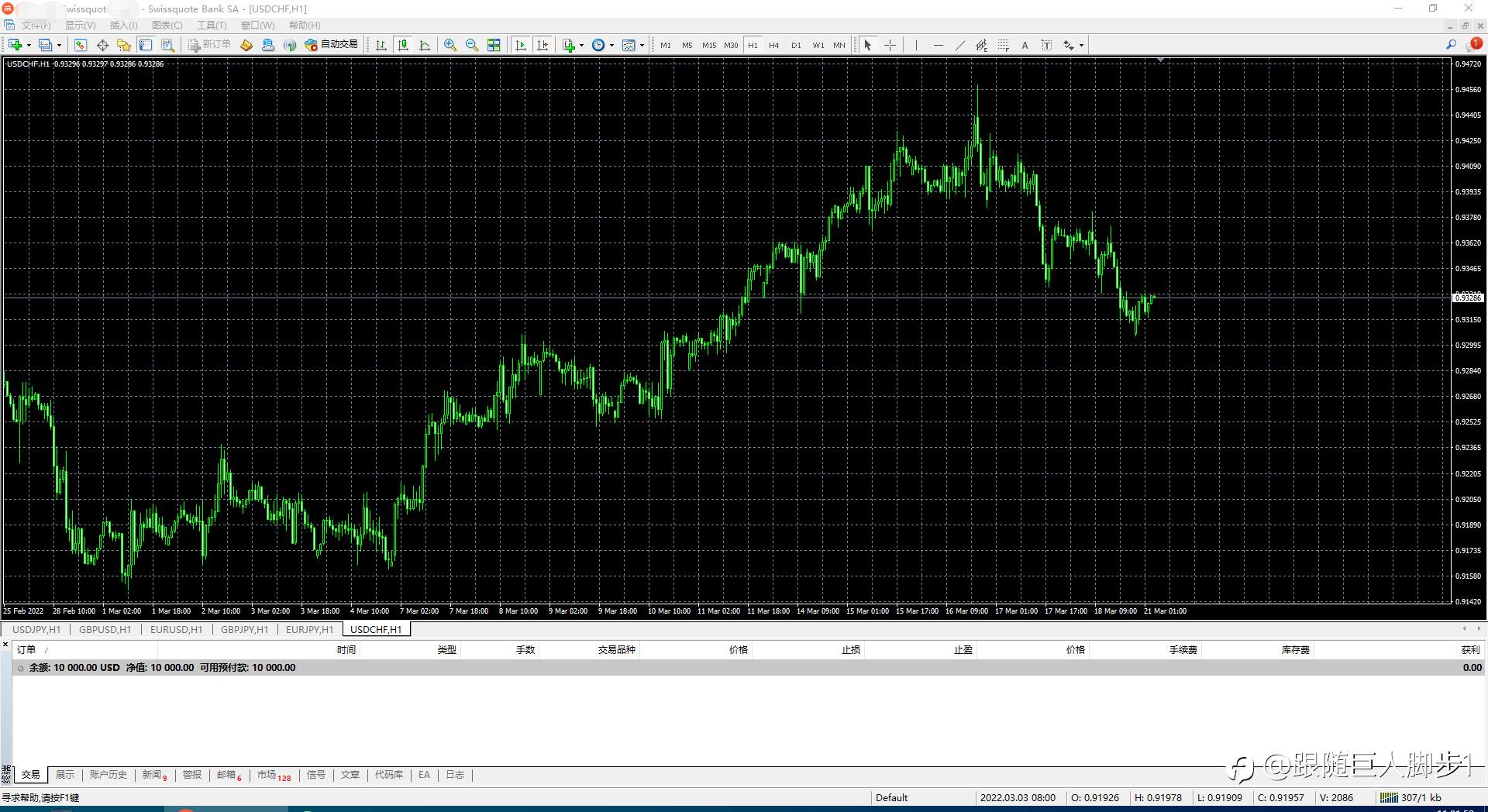Switch chart to candlestick mode
The height and width of the screenshot is (812, 1488).
pos(403,45)
